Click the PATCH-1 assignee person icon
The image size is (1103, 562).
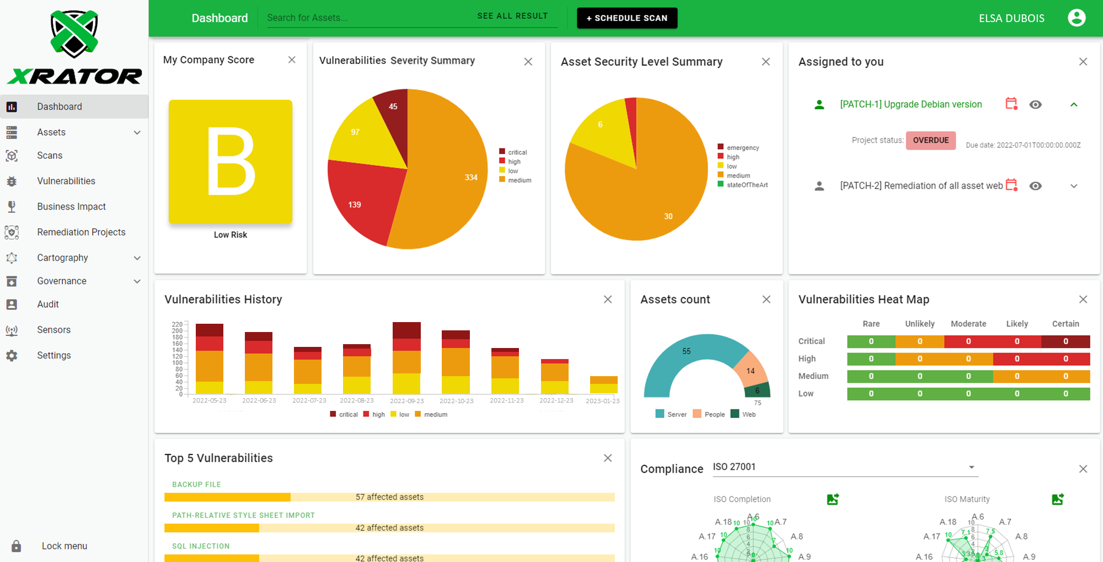(819, 104)
